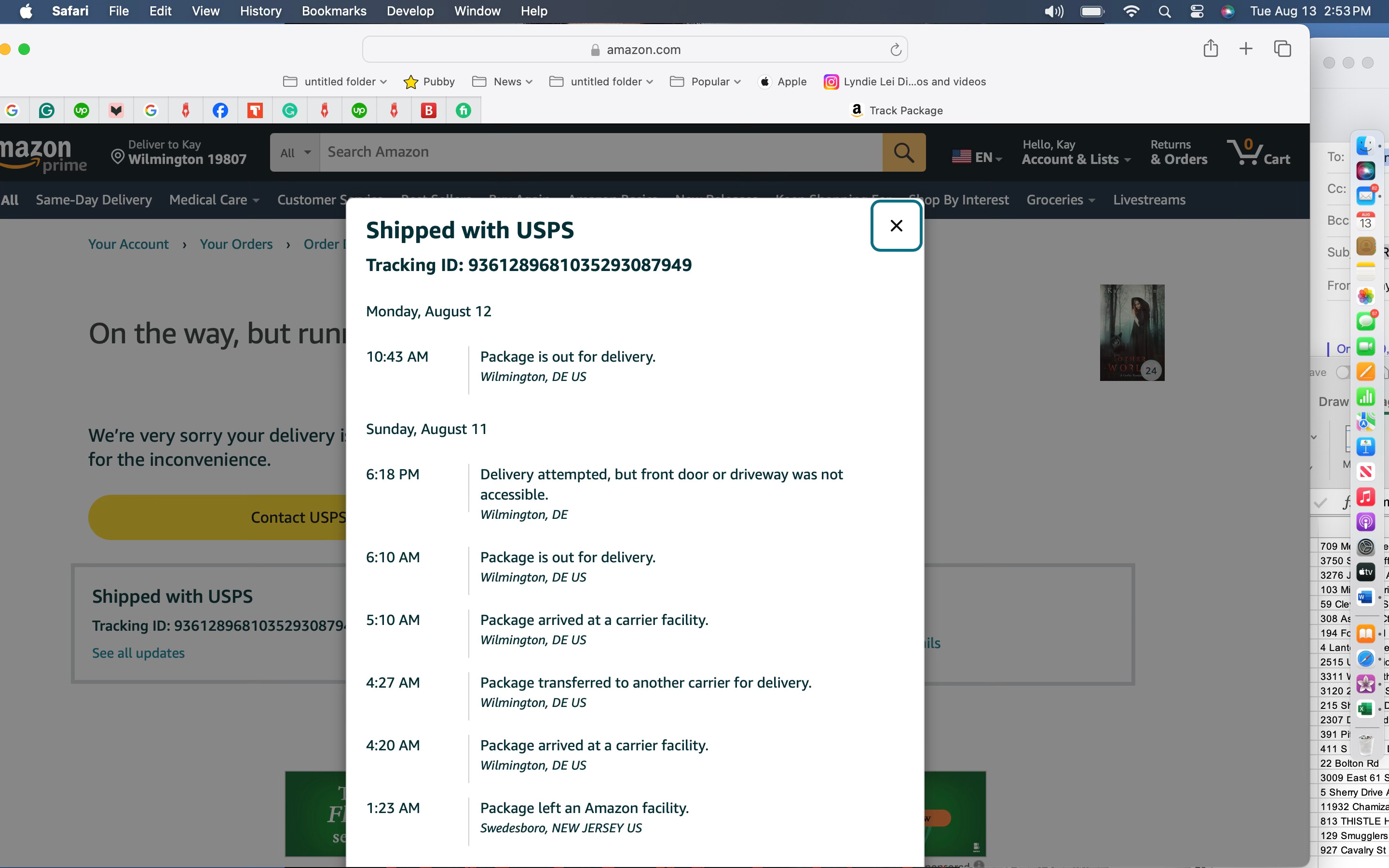Screen dimensions: 1389x868
Task: Open Microsoft Word in the Dock
Action: coord(1365,597)
